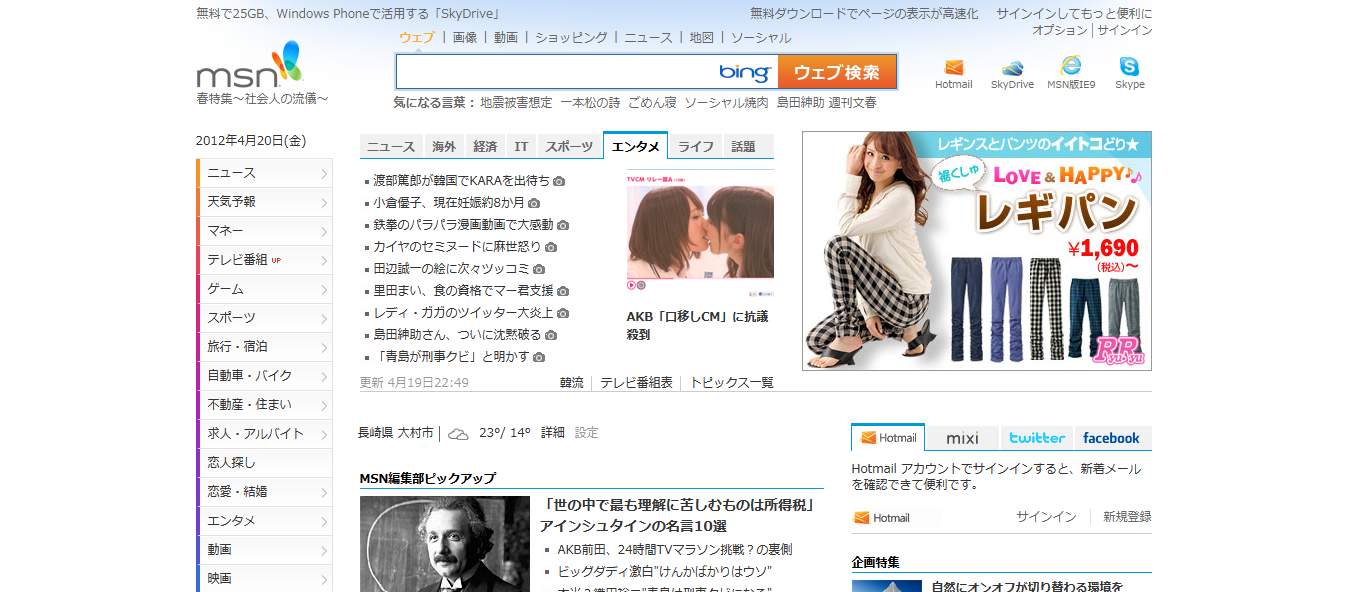The image size is (1349, 592).
Task: Choose 画像 search category
Action: point(465,37)
